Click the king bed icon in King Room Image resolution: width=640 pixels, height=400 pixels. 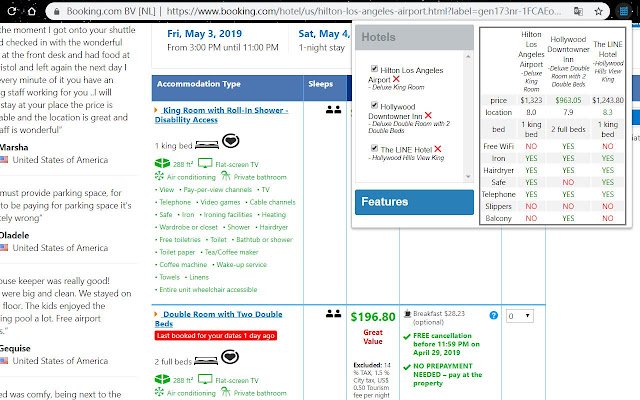(x=207, y=145)
